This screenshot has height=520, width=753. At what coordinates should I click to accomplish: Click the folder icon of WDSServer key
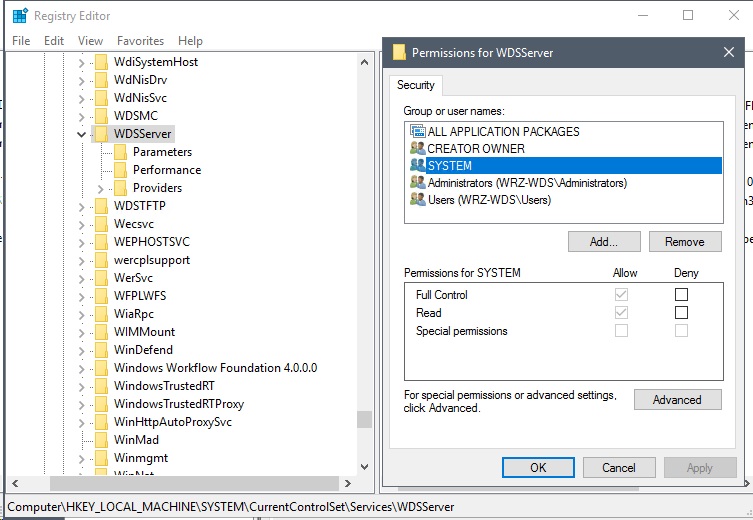point(101,134)
